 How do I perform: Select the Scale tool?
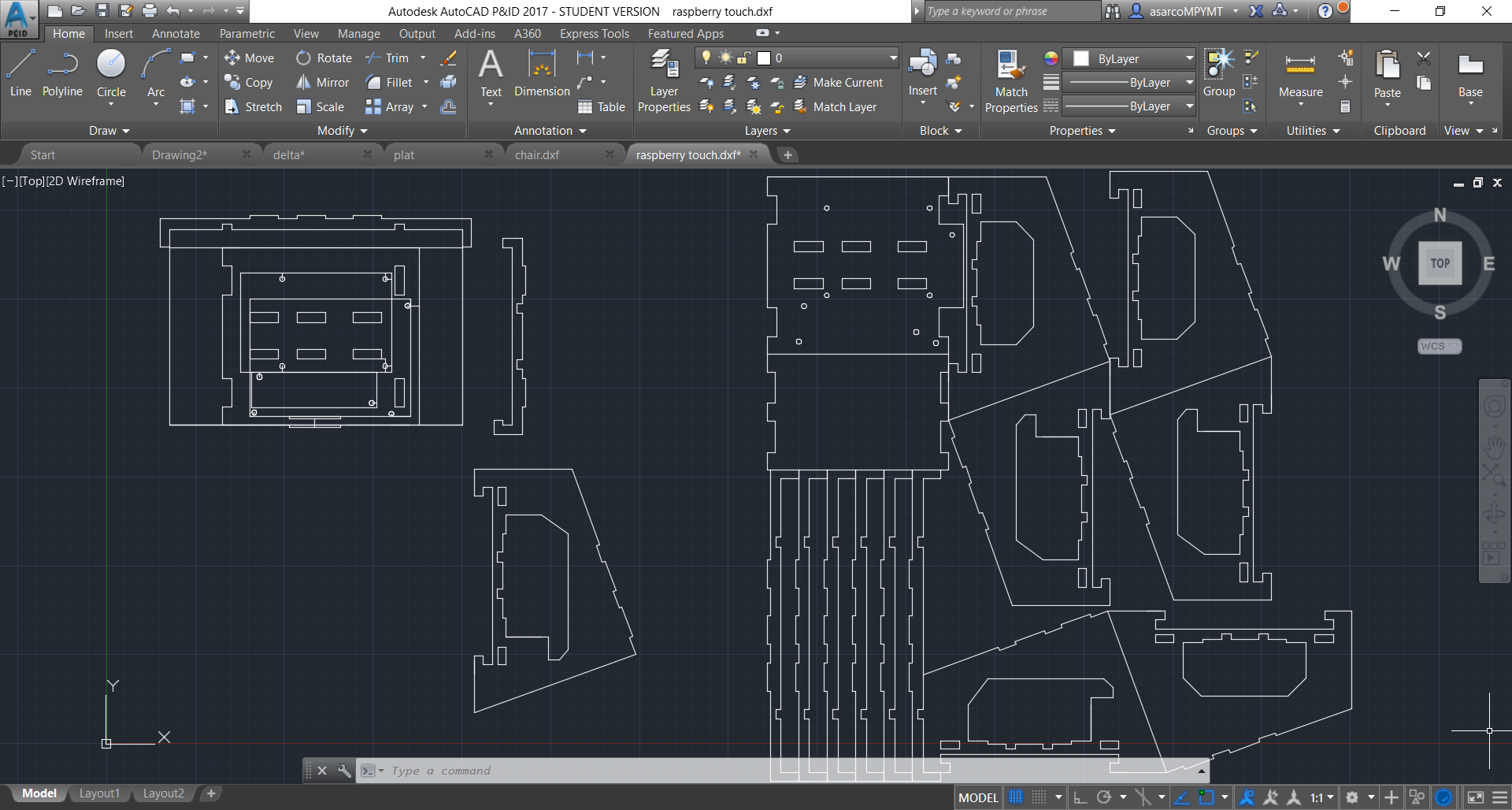pyautogui.click(x=320, y=106)
